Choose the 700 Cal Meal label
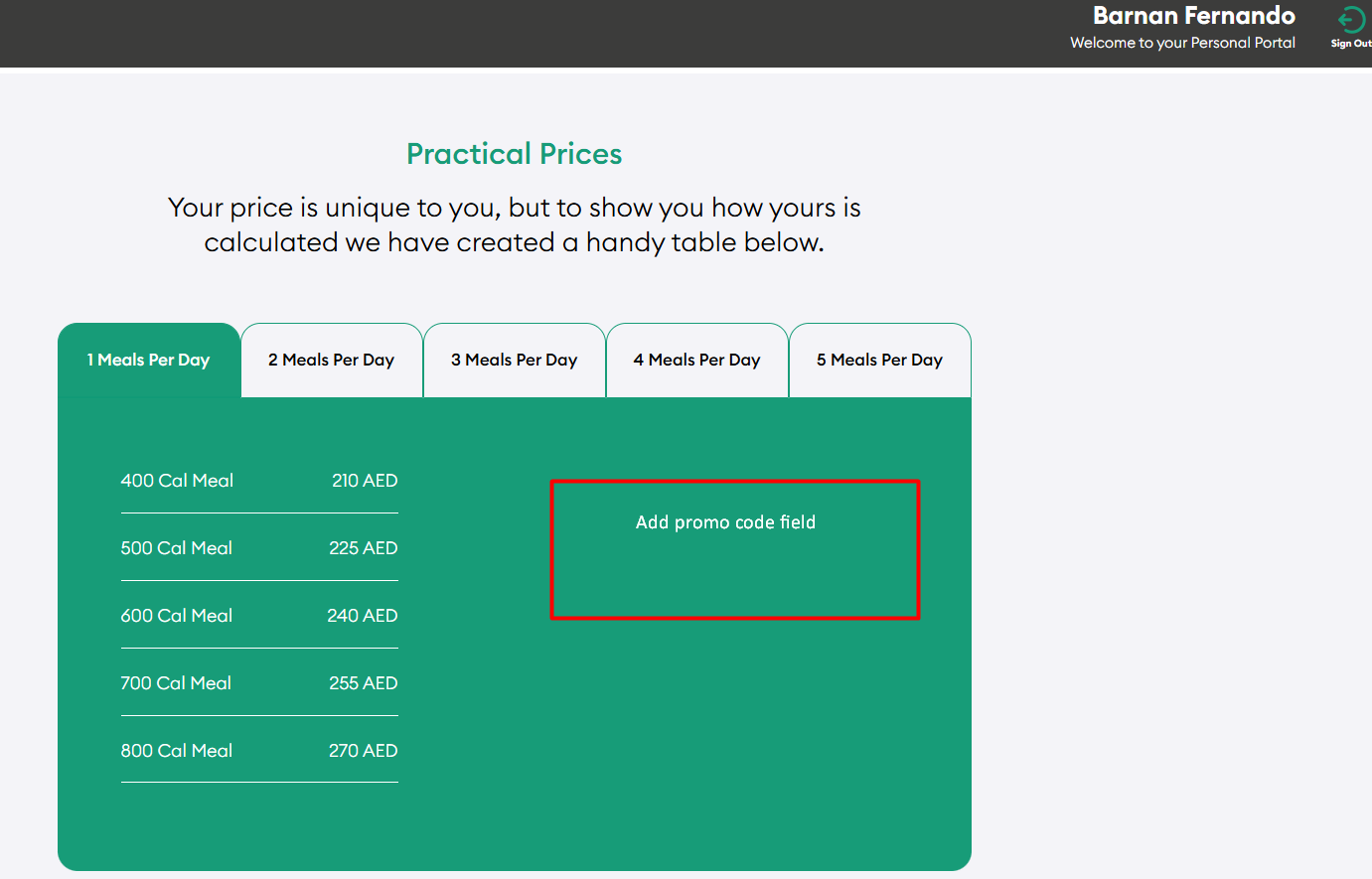Image resolution: width=1372 pixels, height=879 pixels. pos(176,683)
